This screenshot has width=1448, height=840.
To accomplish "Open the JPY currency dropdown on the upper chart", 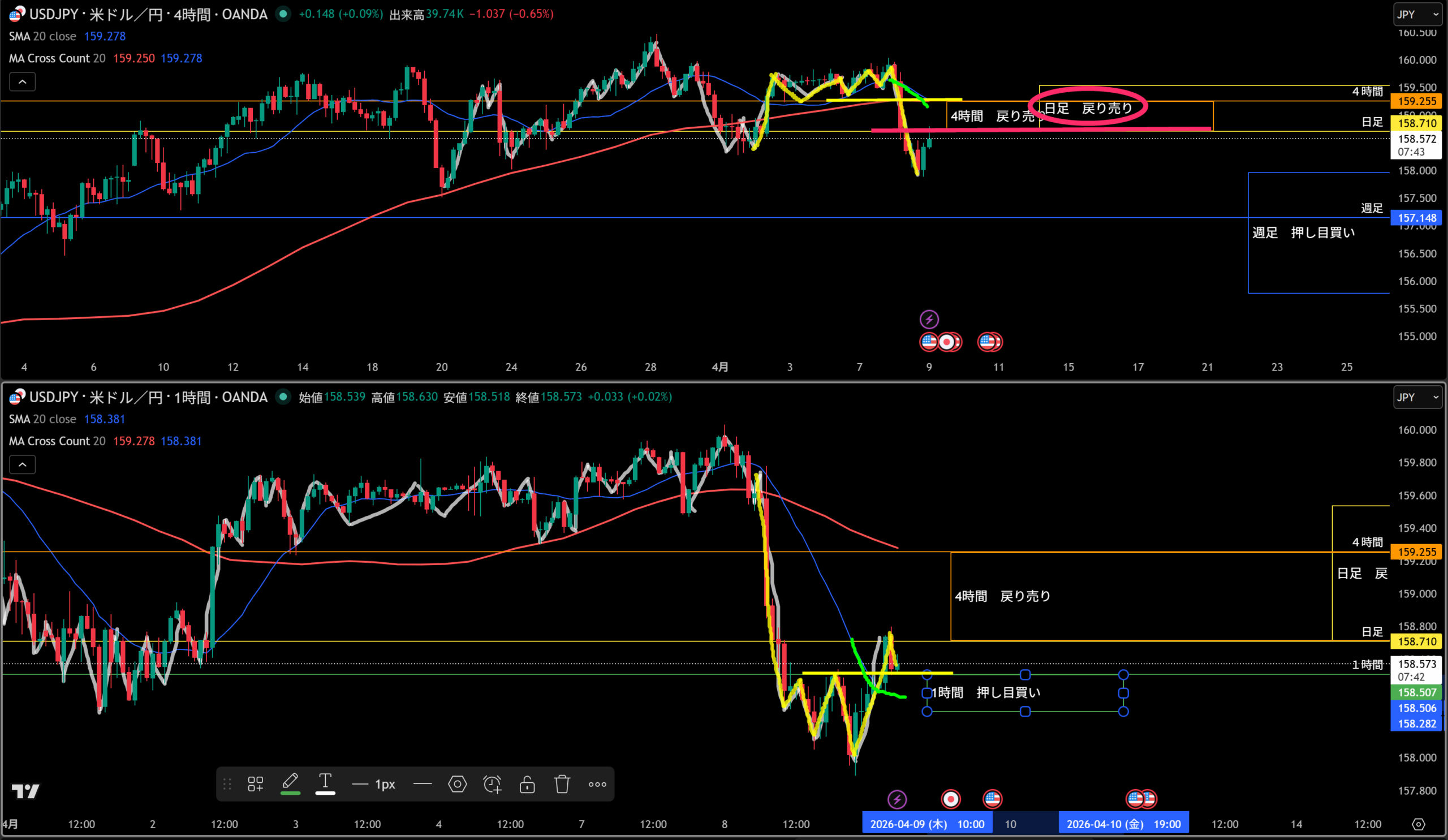I will (x=1417, y=14).
